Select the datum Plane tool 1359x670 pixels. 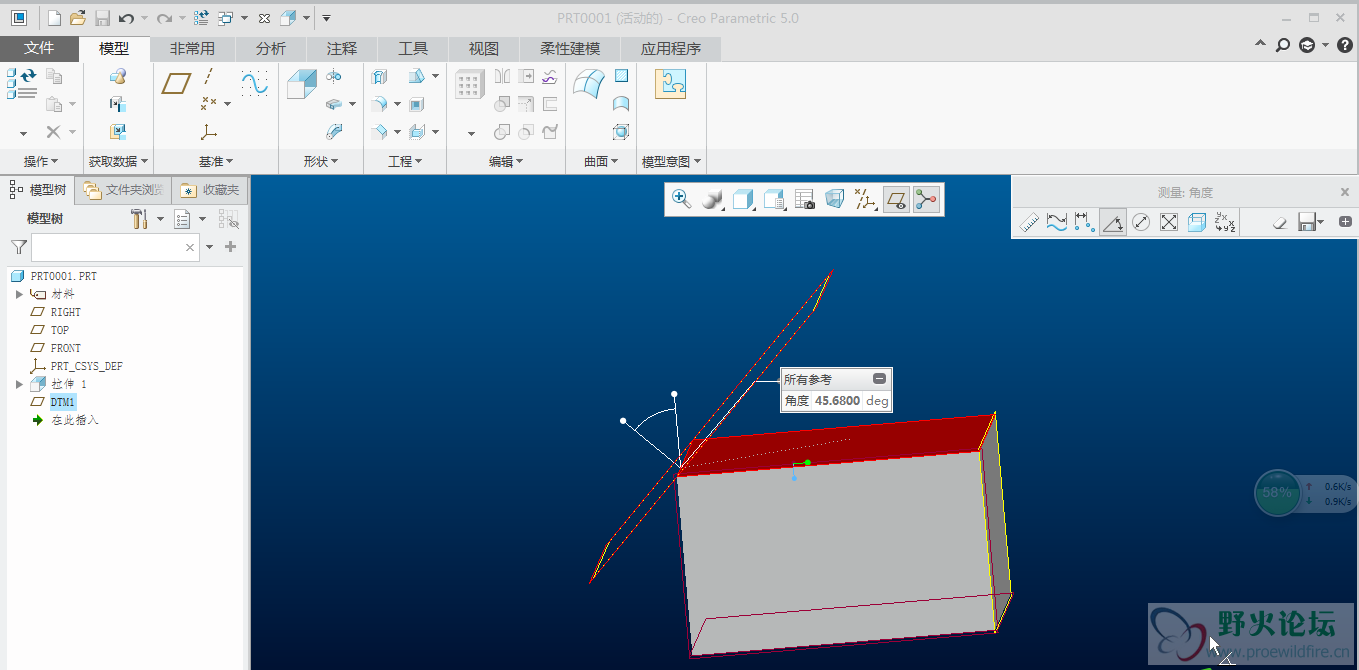coord(176,83)
